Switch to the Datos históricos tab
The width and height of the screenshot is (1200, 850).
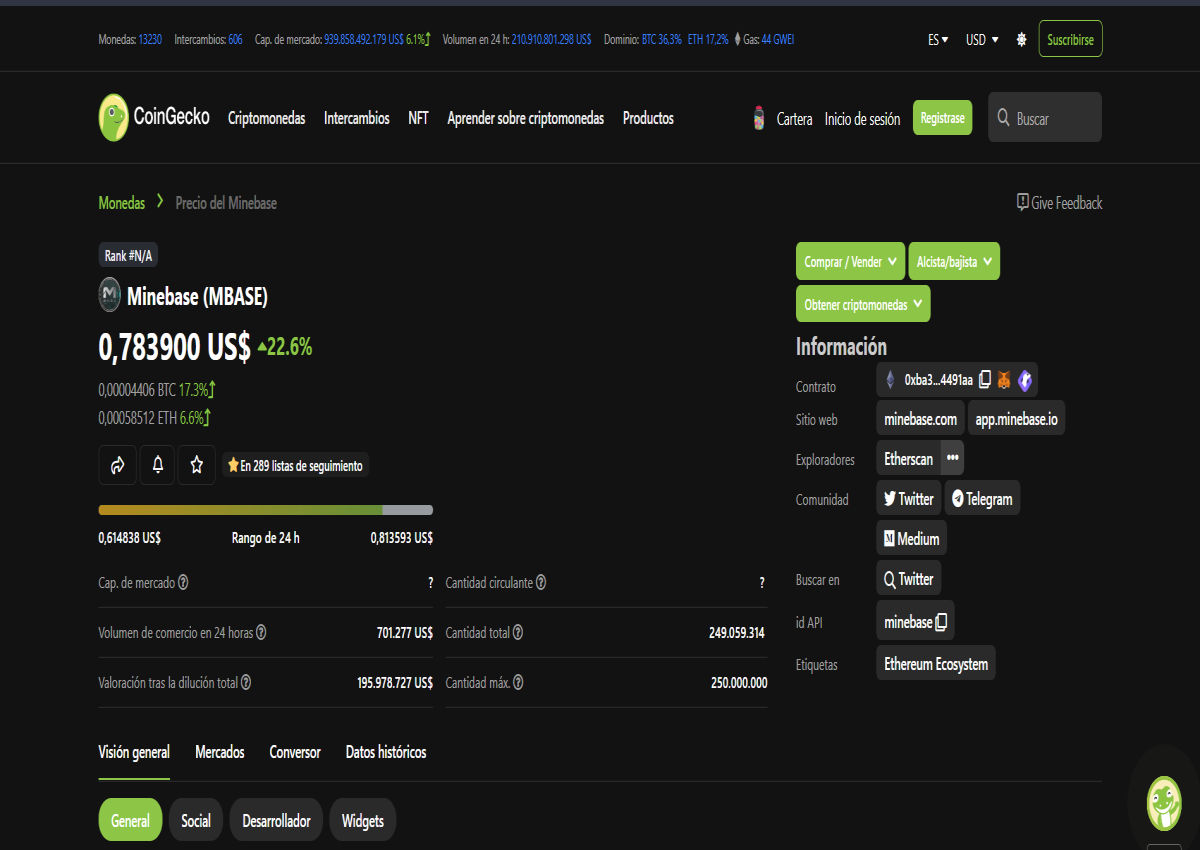pos(386,752)
